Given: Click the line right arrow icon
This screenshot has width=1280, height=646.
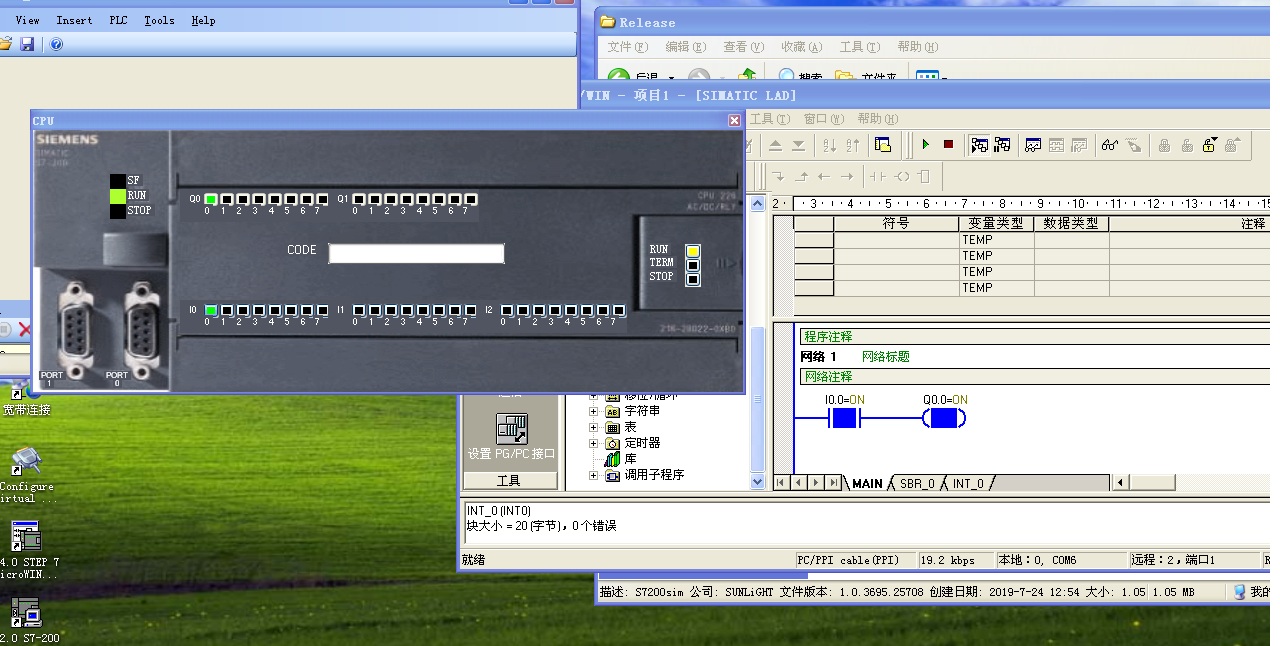Looking at the screenshot, I should click(847, 176).
